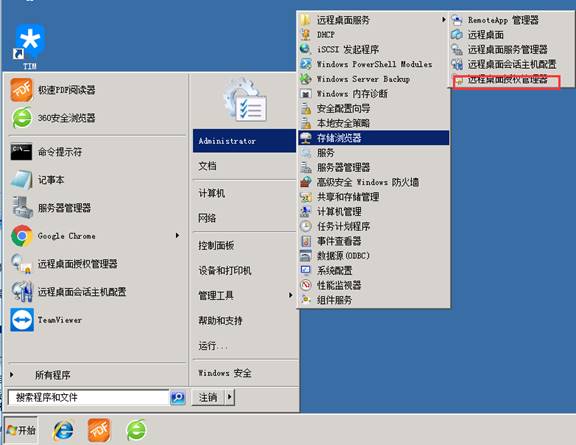Click the Administrator user picture icon

tap(245, 100)
